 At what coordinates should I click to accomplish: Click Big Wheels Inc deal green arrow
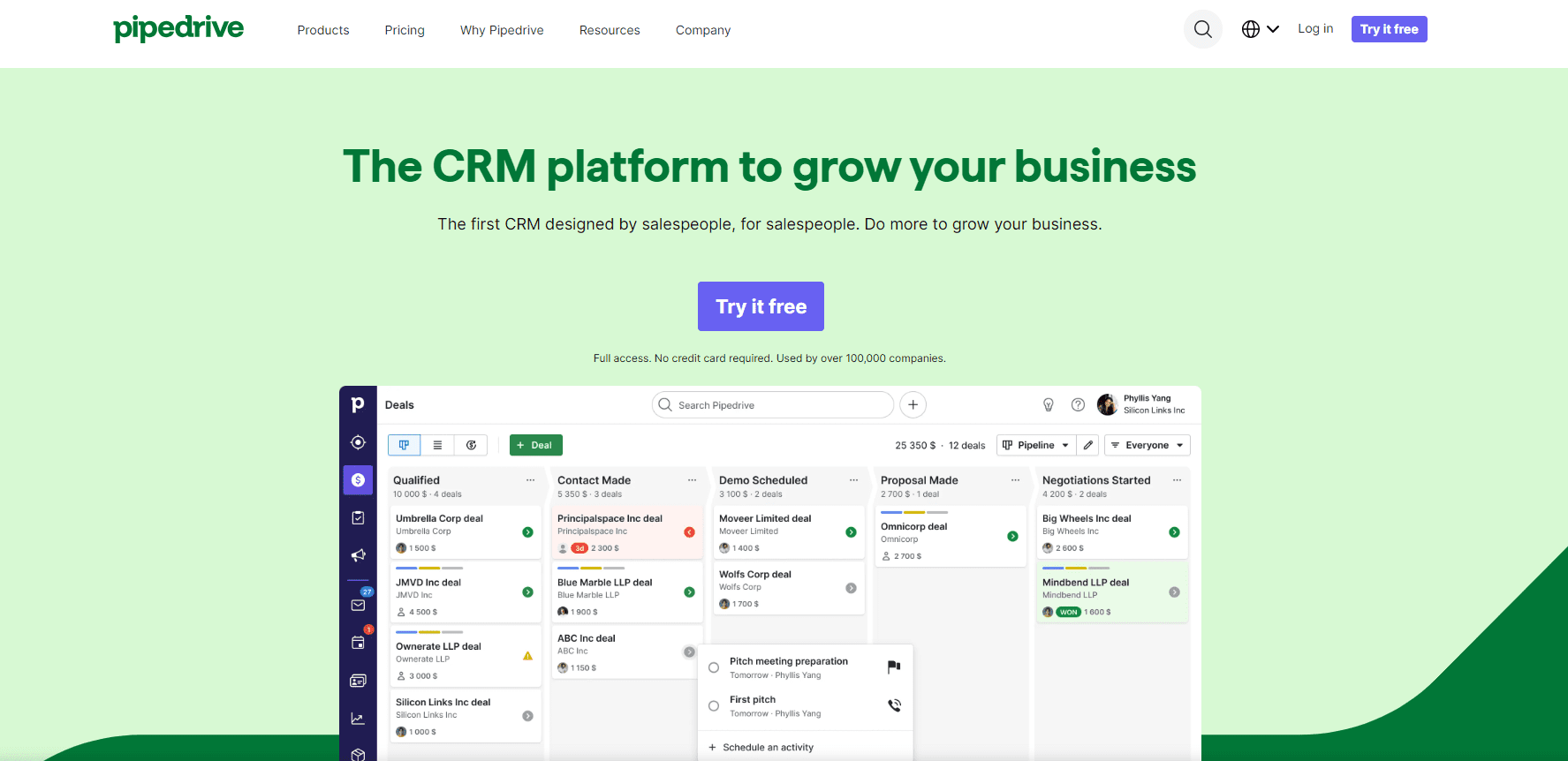tap(1174, 532)
